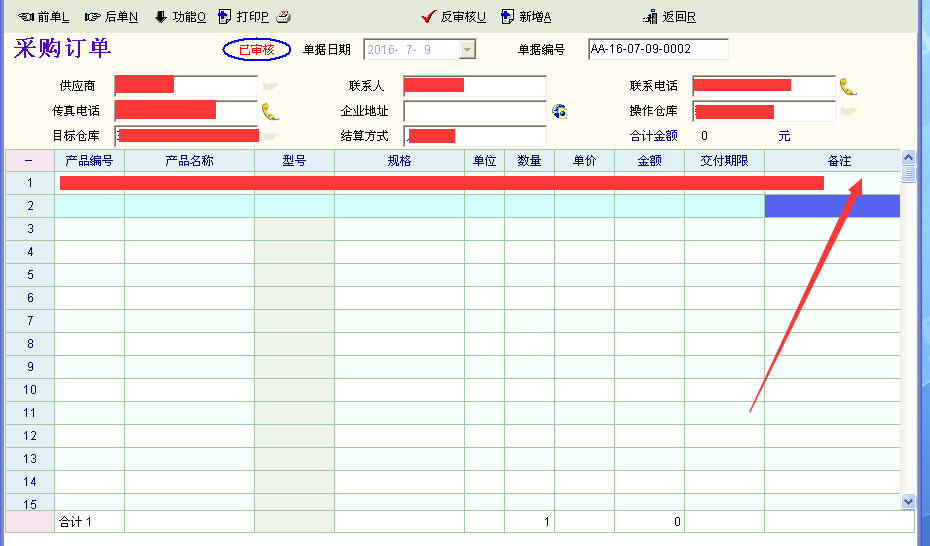Click 返回R to go back
Viewport: 930px width, 546px height.
coord(670,17)
